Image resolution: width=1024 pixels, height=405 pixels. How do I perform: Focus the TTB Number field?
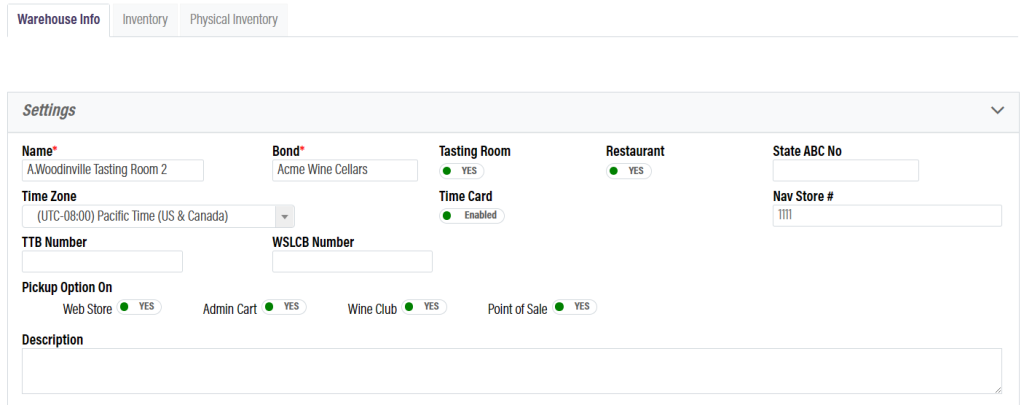(x=102, y=262)
